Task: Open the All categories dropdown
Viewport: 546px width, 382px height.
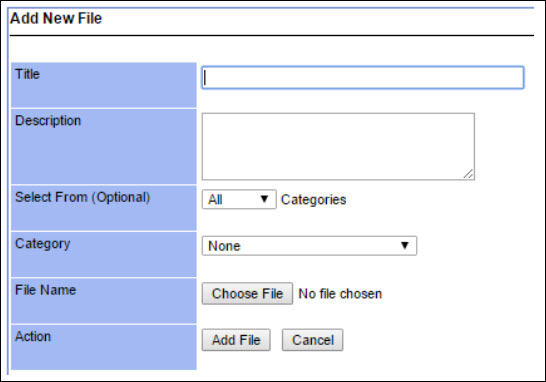Action: tap(239, 199)
